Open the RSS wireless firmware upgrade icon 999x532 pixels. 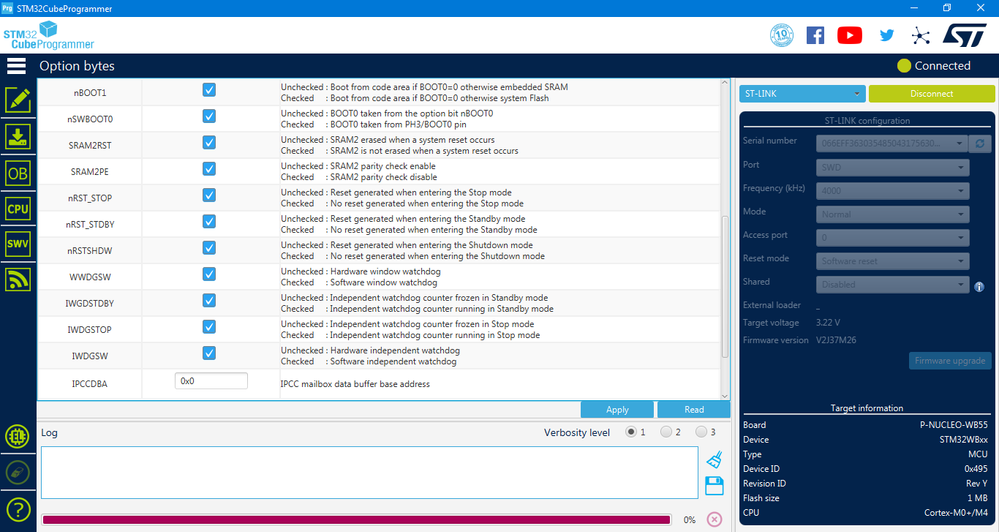tap(18, 279)
